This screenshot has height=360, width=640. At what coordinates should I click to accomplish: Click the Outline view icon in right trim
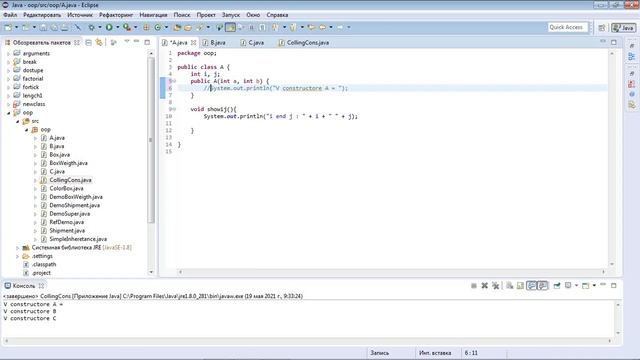point(632,57)
